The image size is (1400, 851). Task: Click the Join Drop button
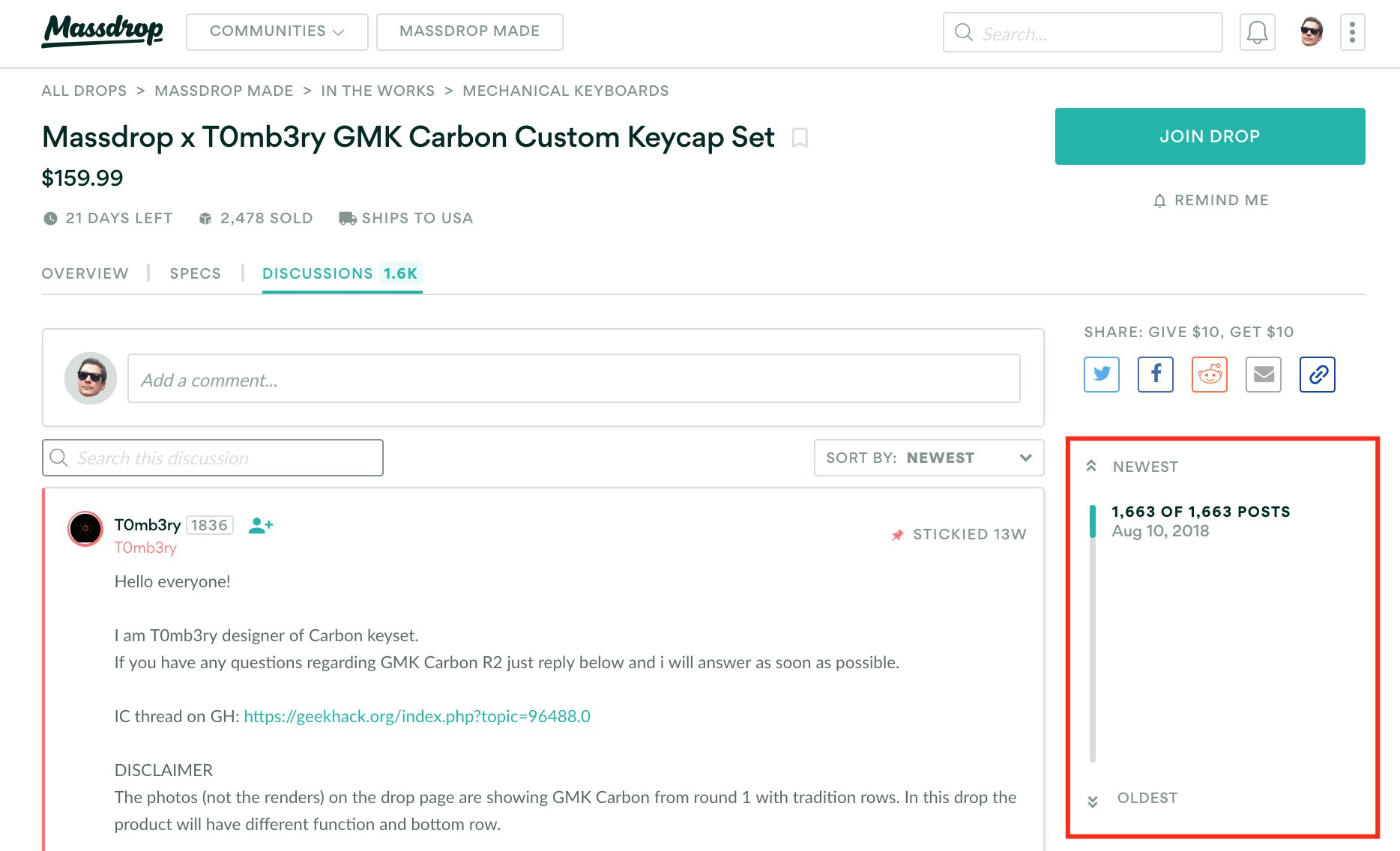1210,136
